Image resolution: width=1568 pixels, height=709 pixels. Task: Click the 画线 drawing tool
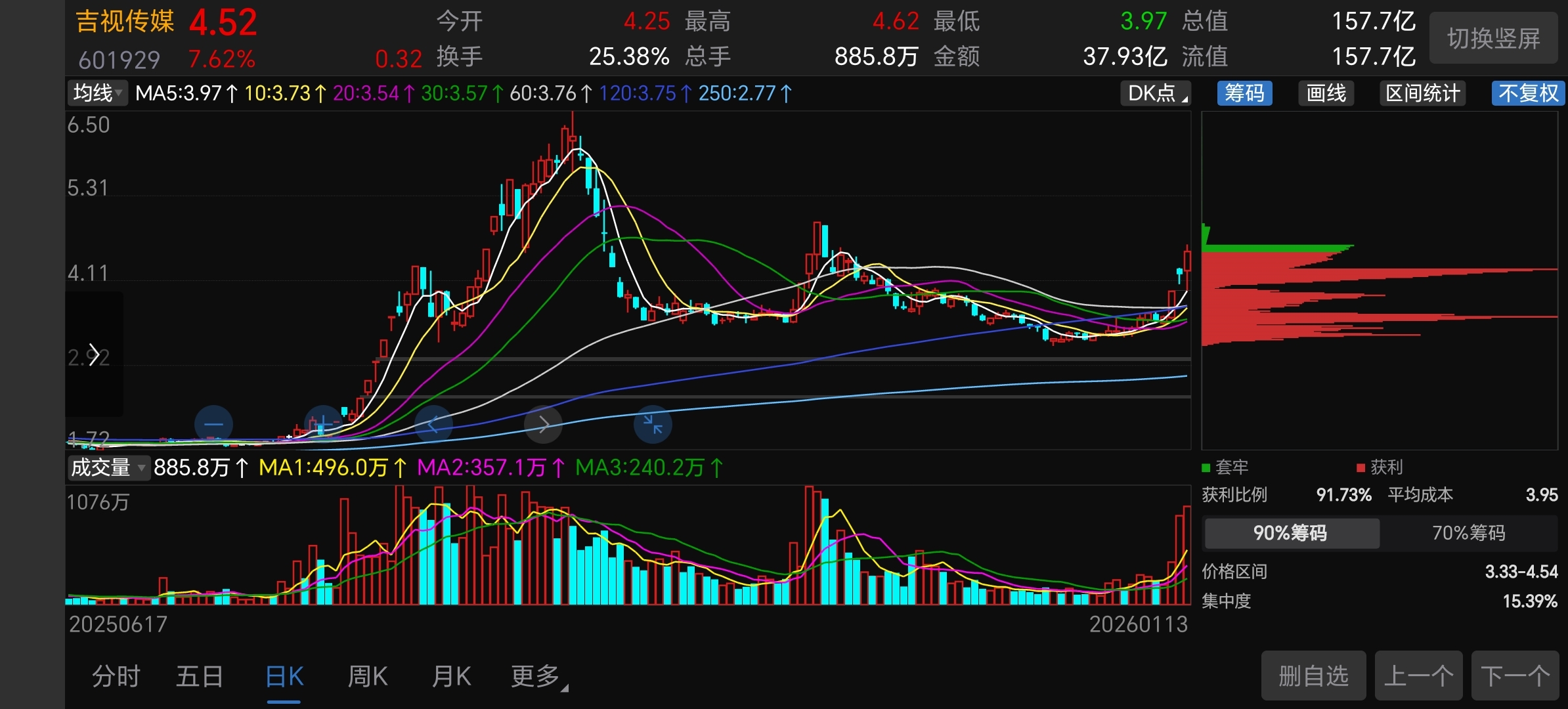tap(1326, 93)
